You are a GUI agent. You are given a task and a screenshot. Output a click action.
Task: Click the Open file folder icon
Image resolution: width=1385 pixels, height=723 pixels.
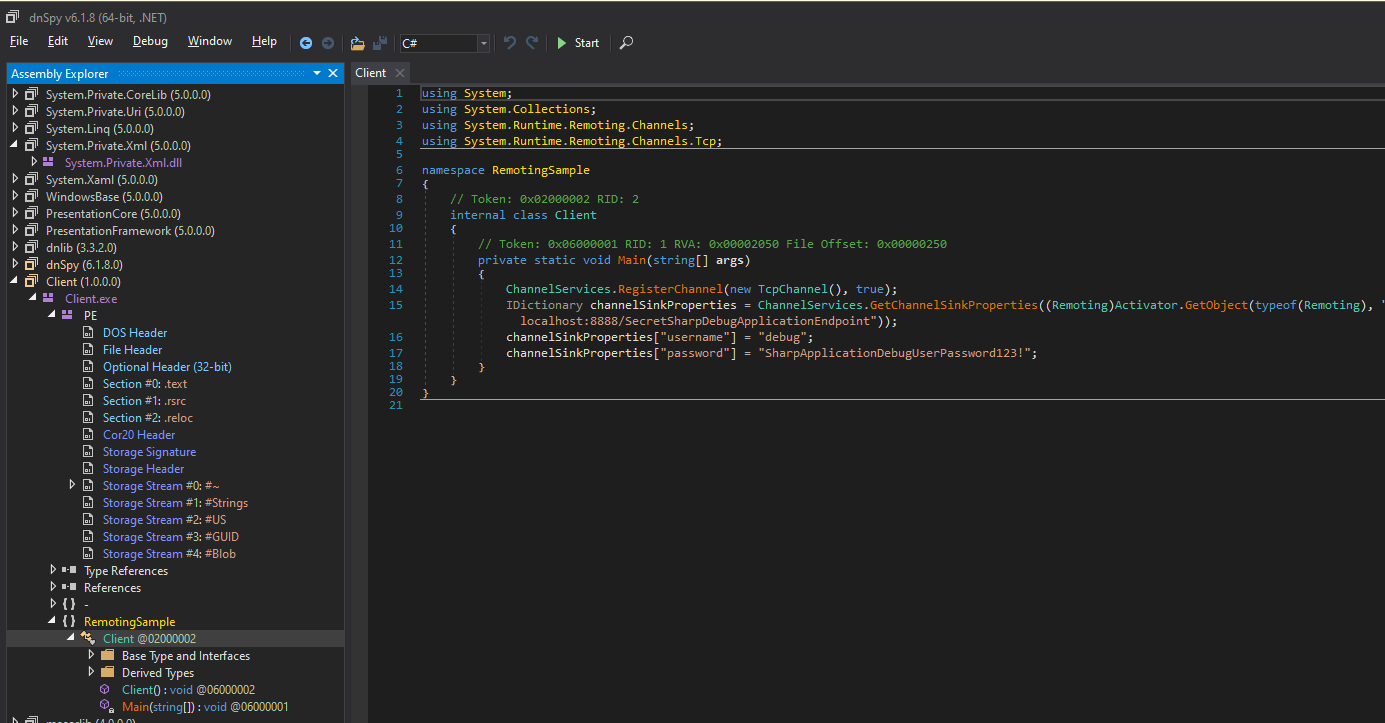click(x=358, y=43)
